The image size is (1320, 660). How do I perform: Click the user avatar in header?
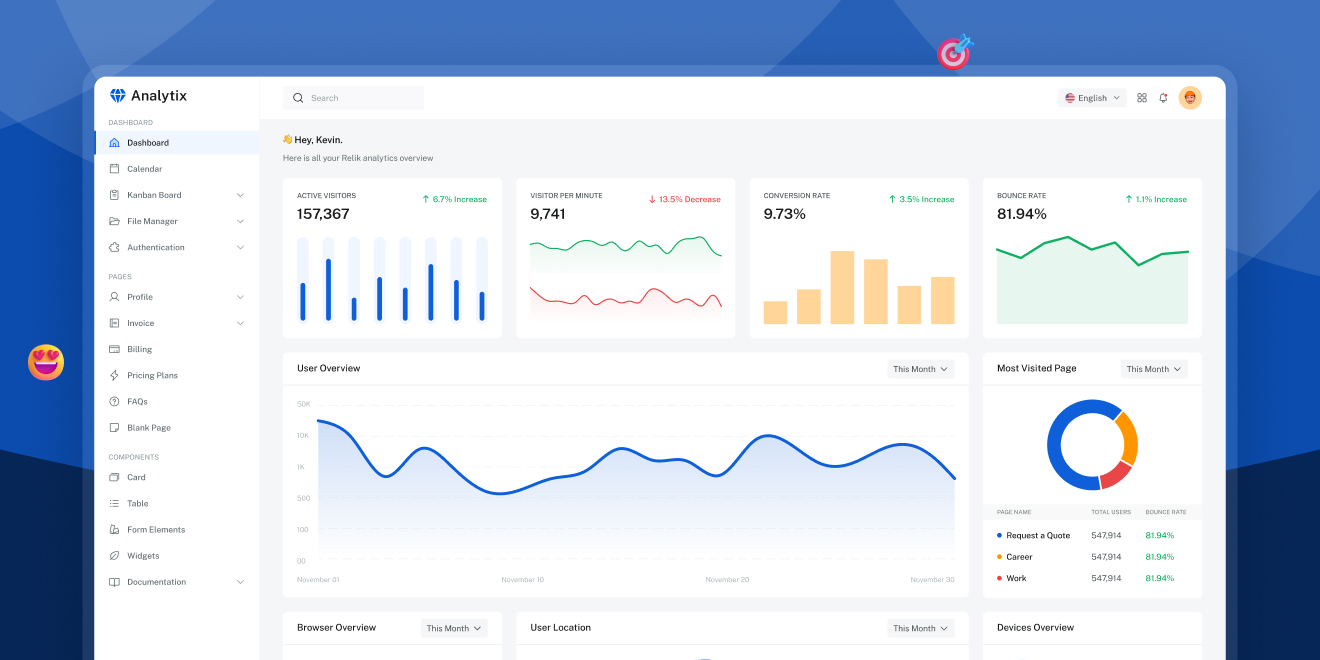click(1190, 98)
